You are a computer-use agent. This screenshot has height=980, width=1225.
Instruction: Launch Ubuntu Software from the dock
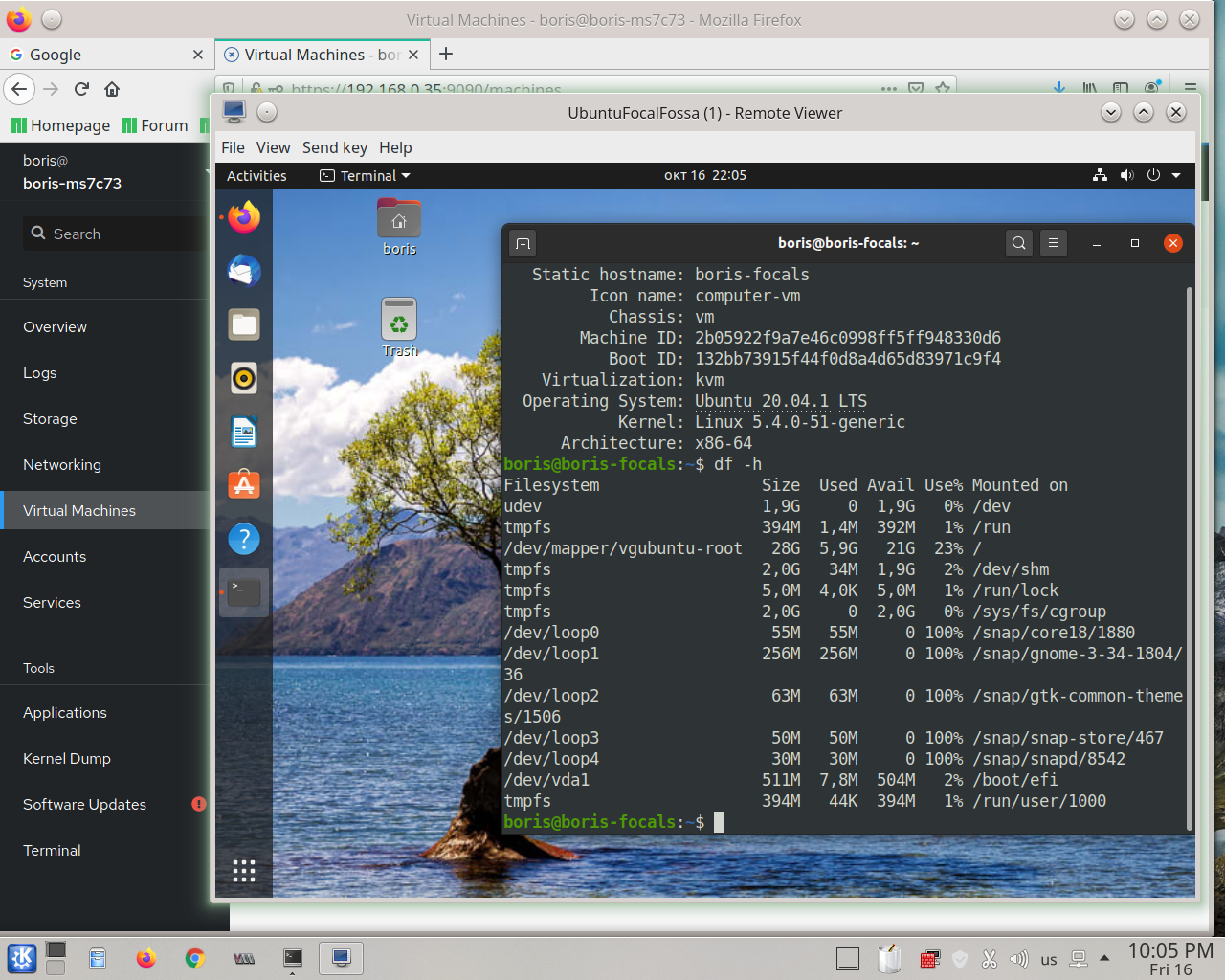[243, 485]
